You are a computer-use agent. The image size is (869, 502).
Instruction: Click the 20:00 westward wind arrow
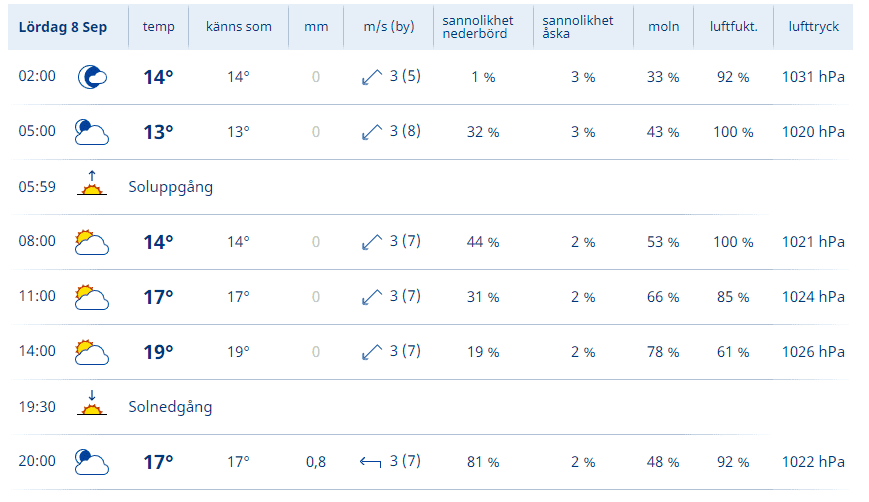[x=371, y=462]
